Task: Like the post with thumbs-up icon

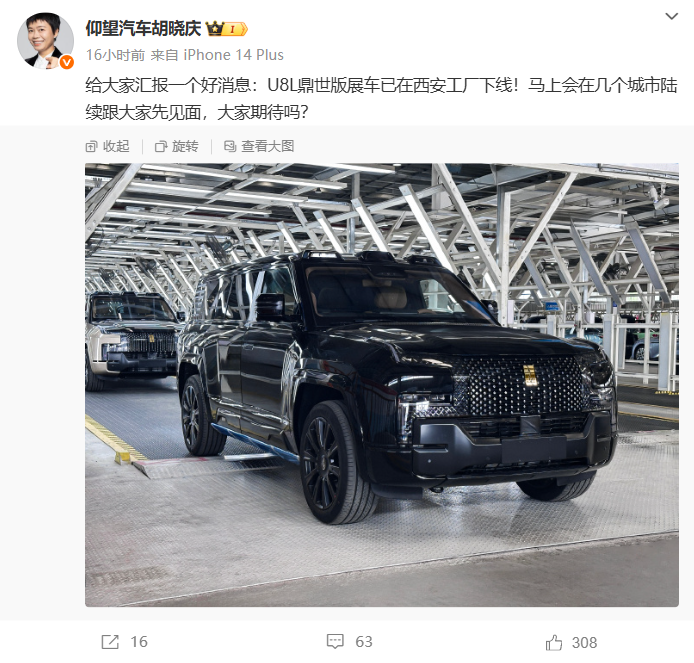Action: 554,642
